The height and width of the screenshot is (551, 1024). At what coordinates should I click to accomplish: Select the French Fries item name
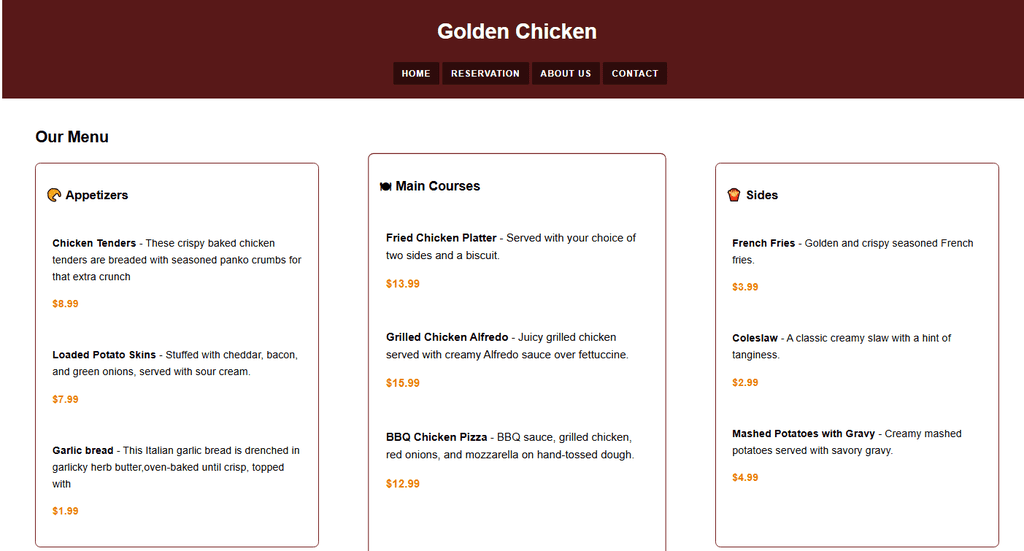764,243
